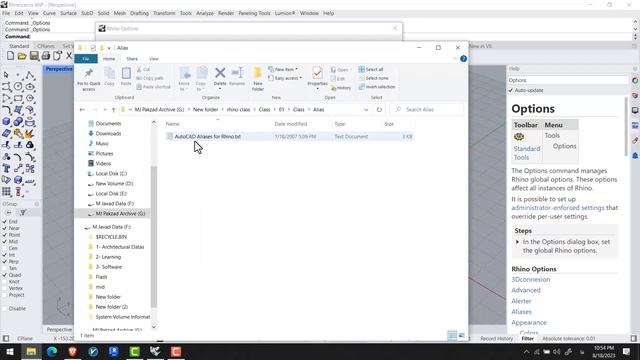Screen dimensions: 640x360
Task: Click Refresh icon beside address bar
Action: click(x=379, y=109)
